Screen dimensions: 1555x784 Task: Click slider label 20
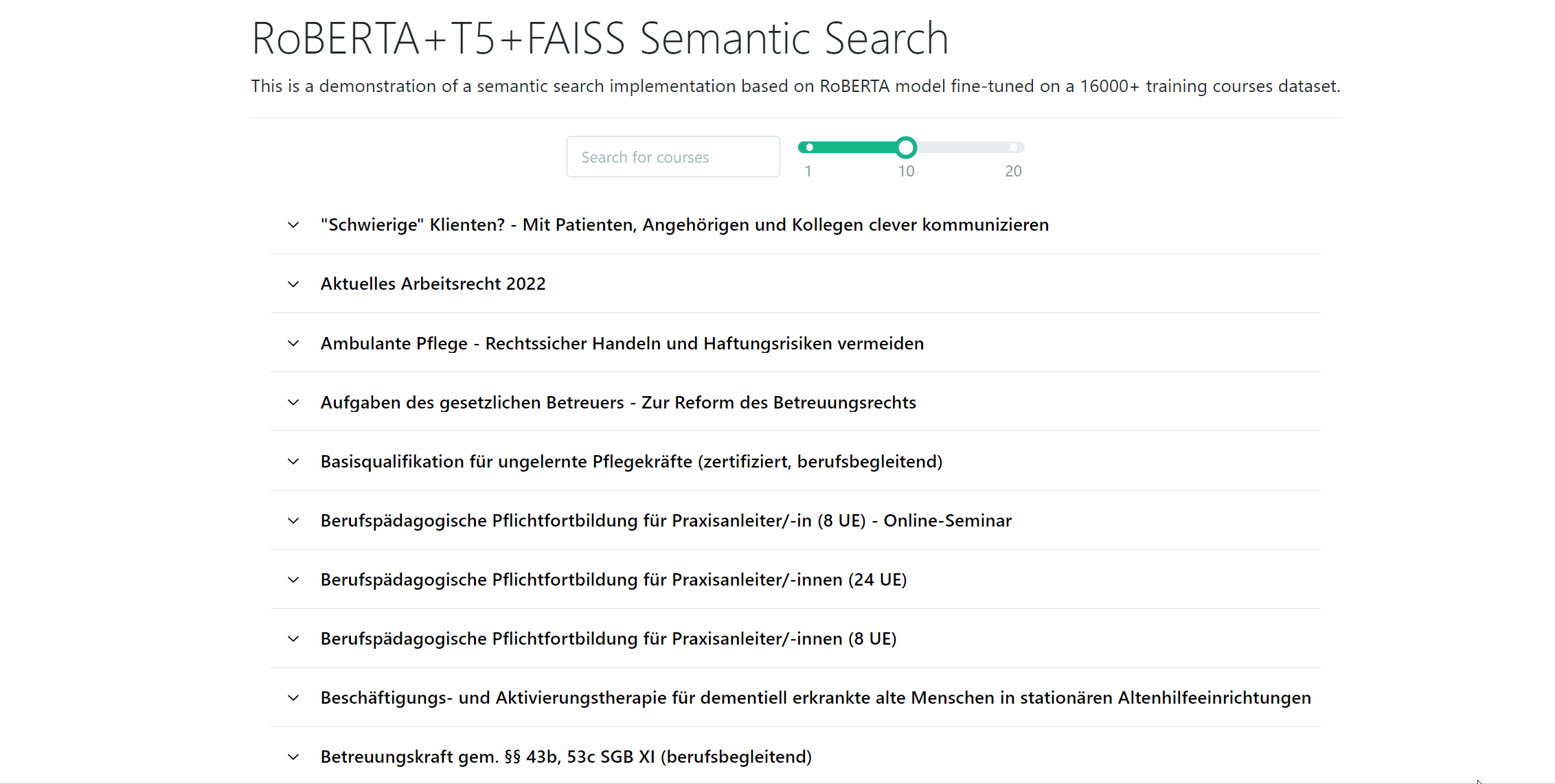[1013, 171]
